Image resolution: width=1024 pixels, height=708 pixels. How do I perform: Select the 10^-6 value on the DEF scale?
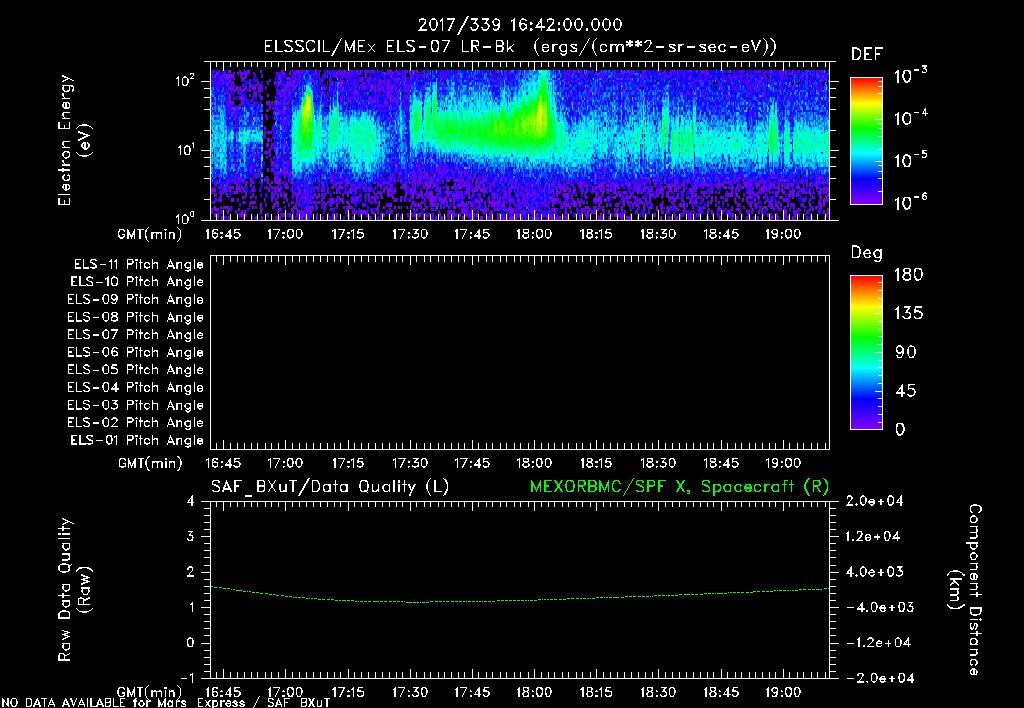click(910, 202)
